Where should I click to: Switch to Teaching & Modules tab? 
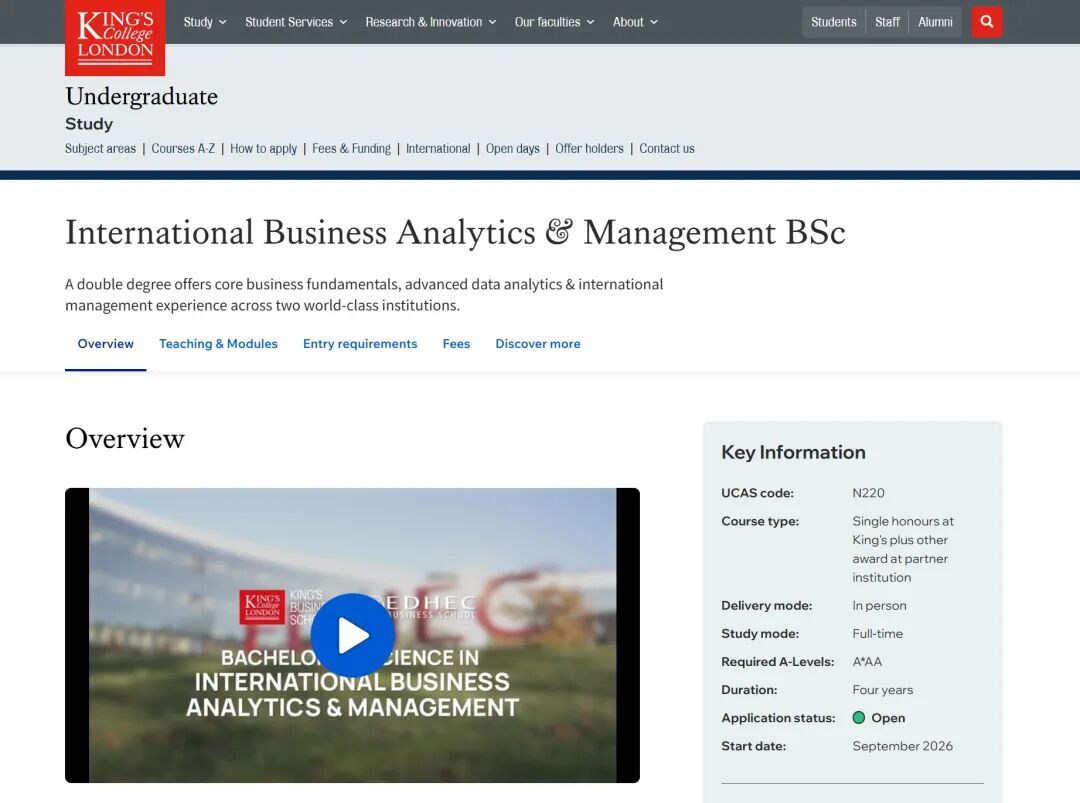pyautogui.click(x=218, y=344)
